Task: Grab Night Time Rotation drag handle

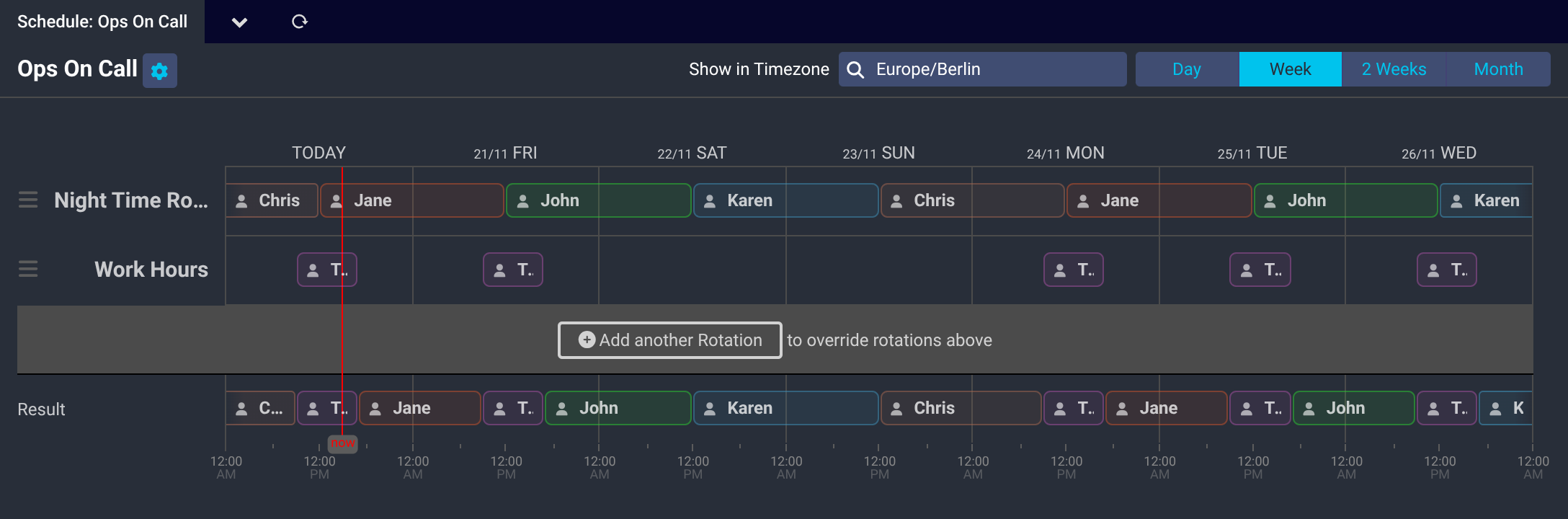Action: tap(28, 200)
